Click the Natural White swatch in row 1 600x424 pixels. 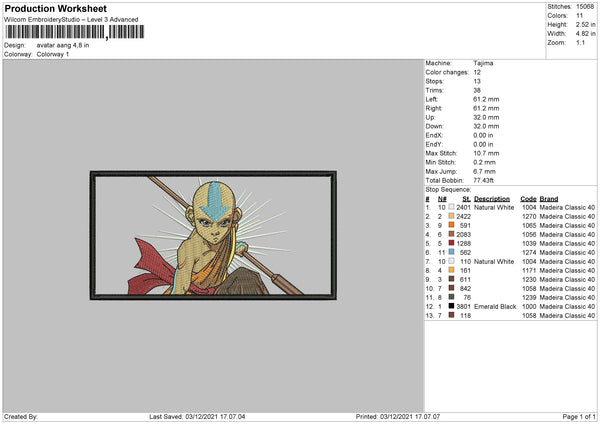[451, 207]
